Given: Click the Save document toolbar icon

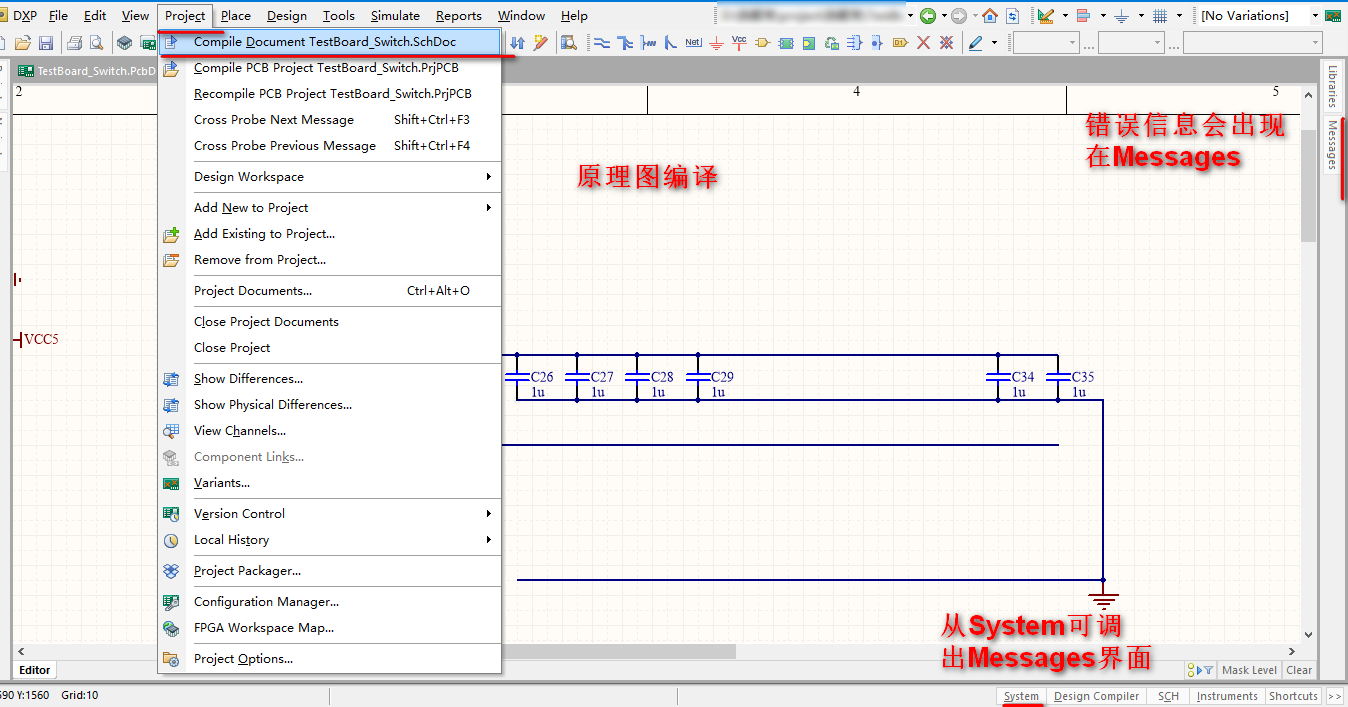Looking at the screenshot, I should click(46, 43).
